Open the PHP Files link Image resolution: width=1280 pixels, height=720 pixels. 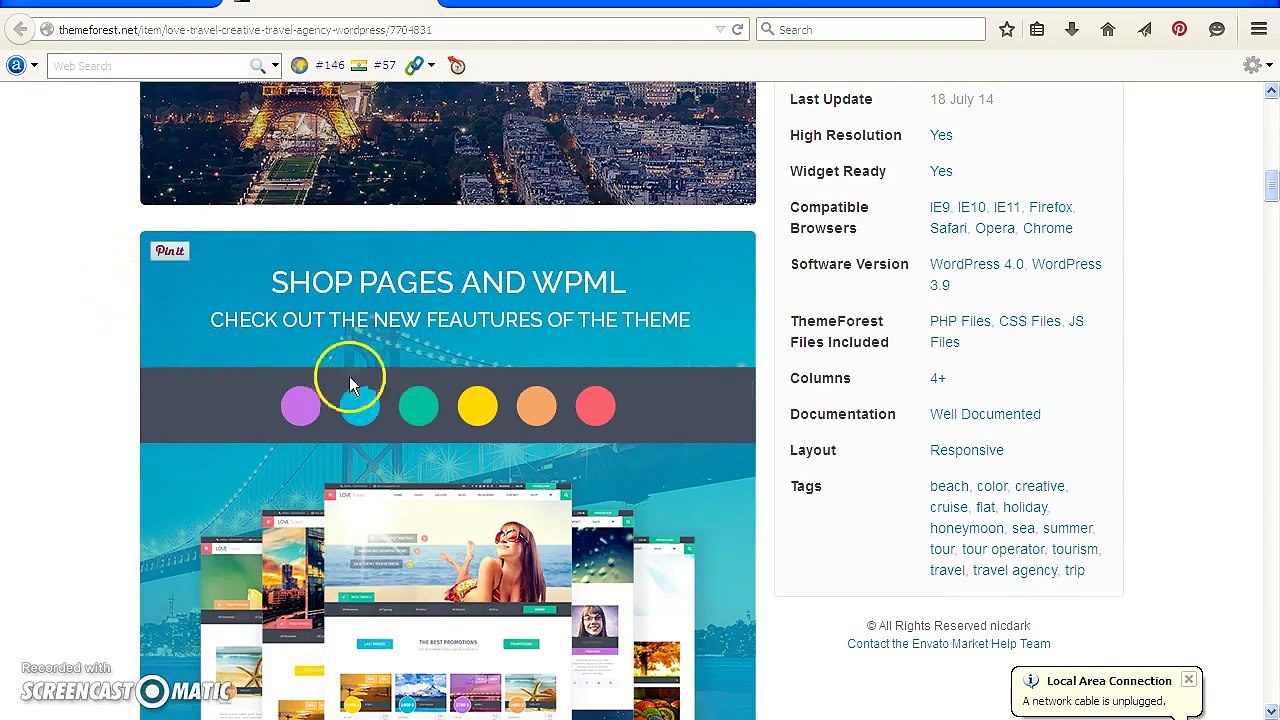[960, 321]
